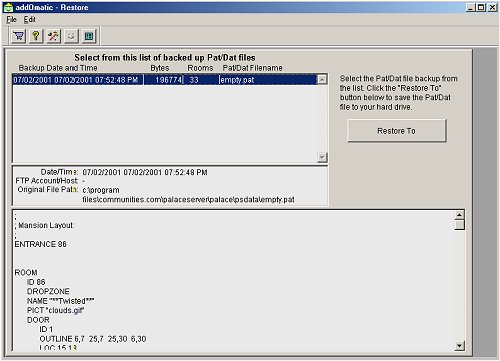Click the NAME "Twisted" line in preview

[60, 301]
